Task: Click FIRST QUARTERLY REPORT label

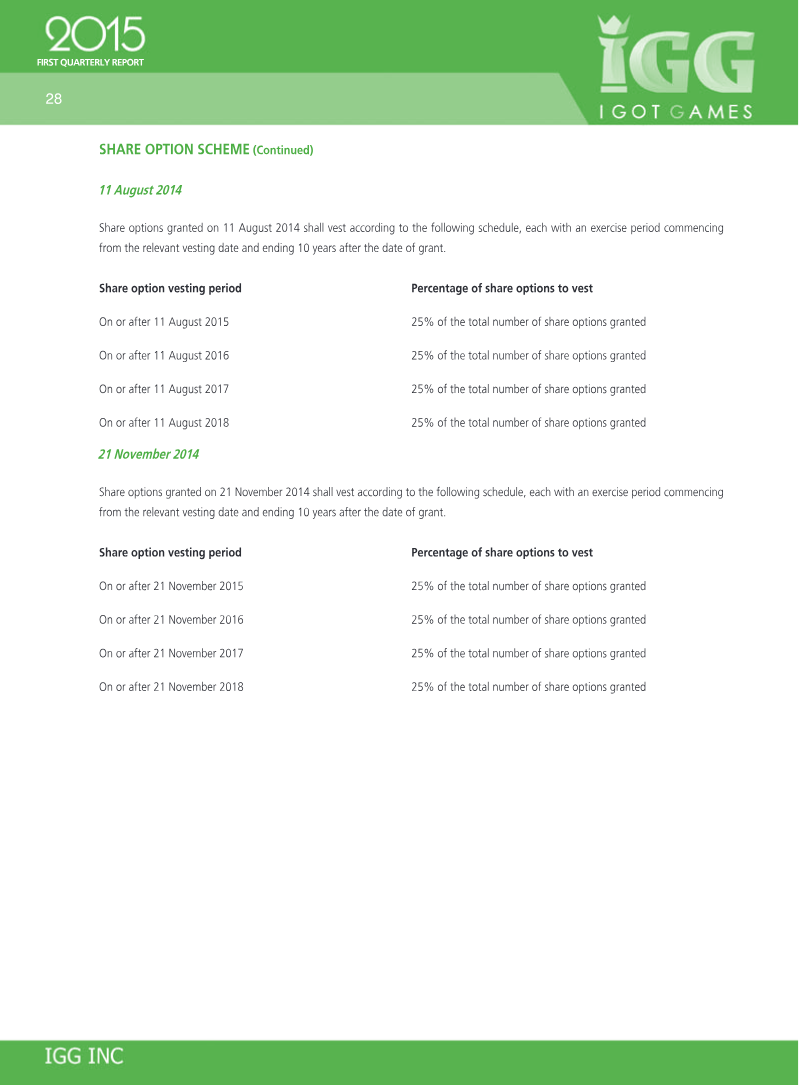Action: [x=90, y=62]
